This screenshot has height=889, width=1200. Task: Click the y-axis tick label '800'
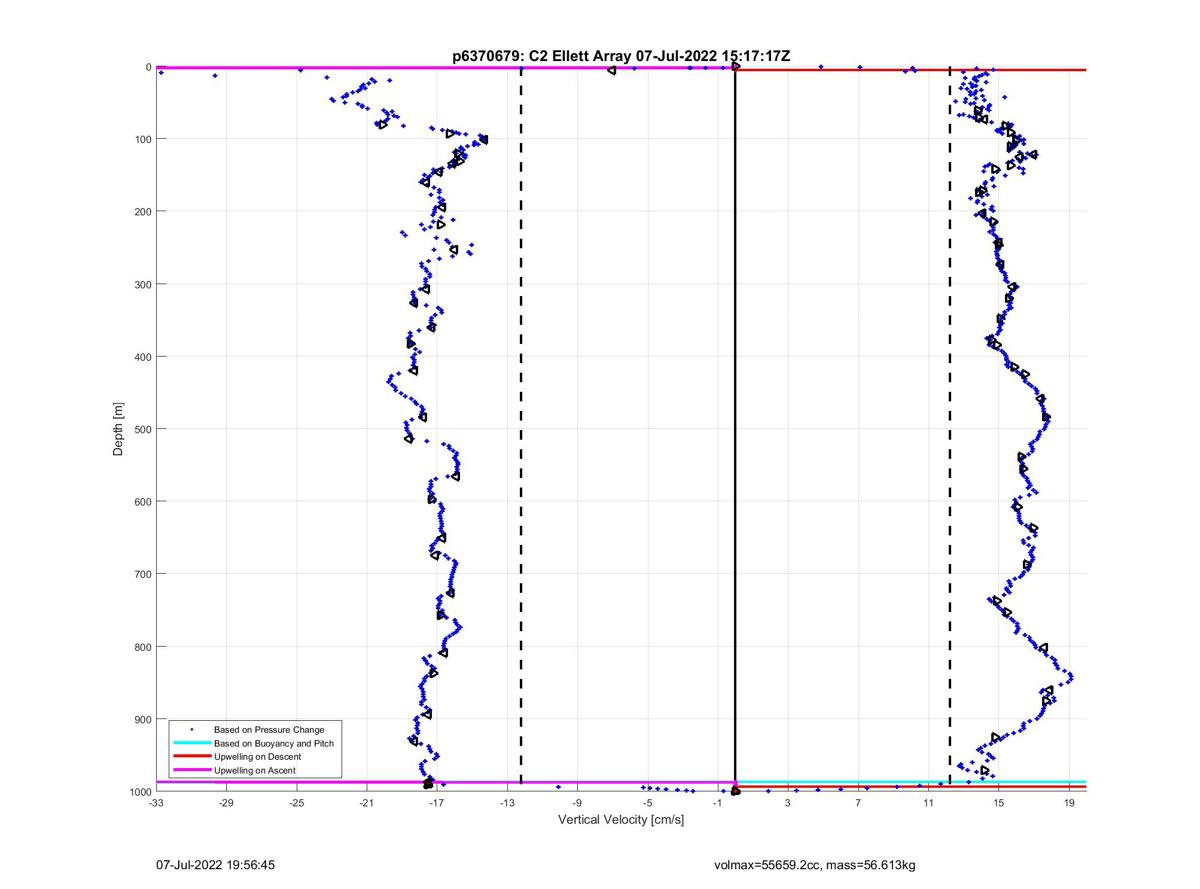point(143,647)
